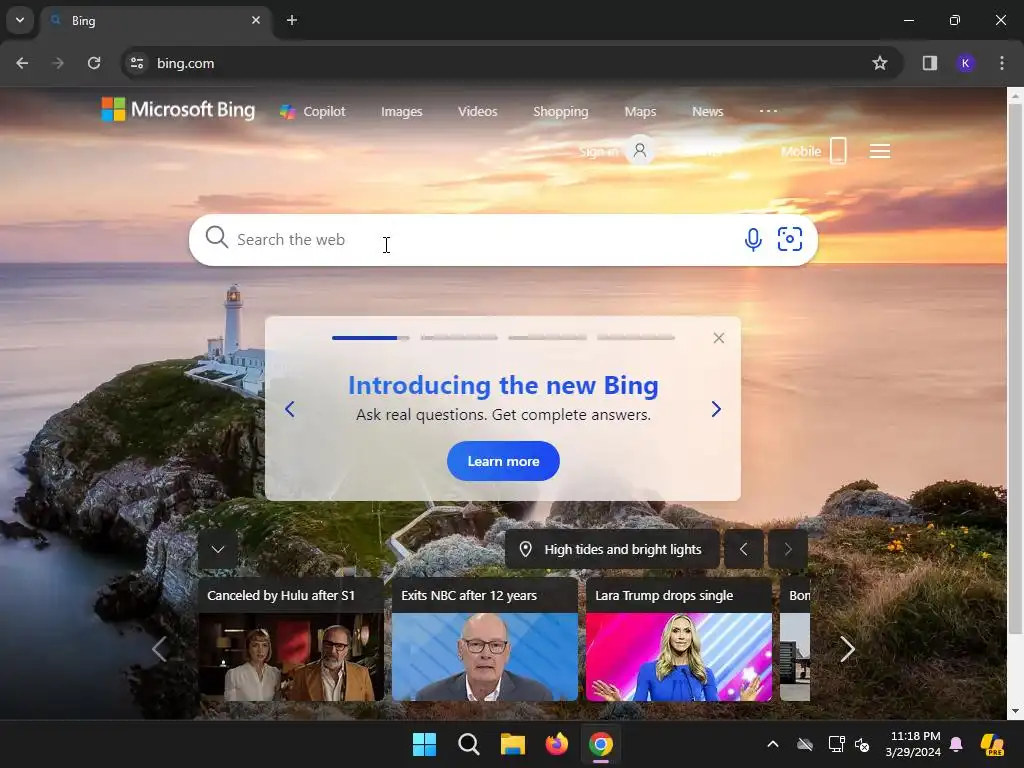The width and height of the screenshot is (1024, 768).
Task: Collapse the news carousel with chevron
Action: pos(218,549)
